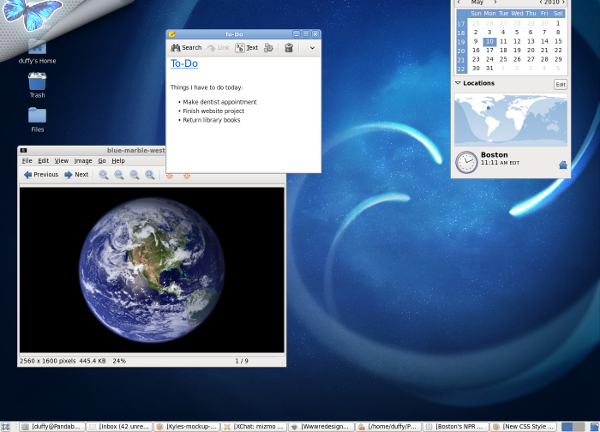Select date 11 in the calendar
The image size is (600, 432).
[503, 41]
